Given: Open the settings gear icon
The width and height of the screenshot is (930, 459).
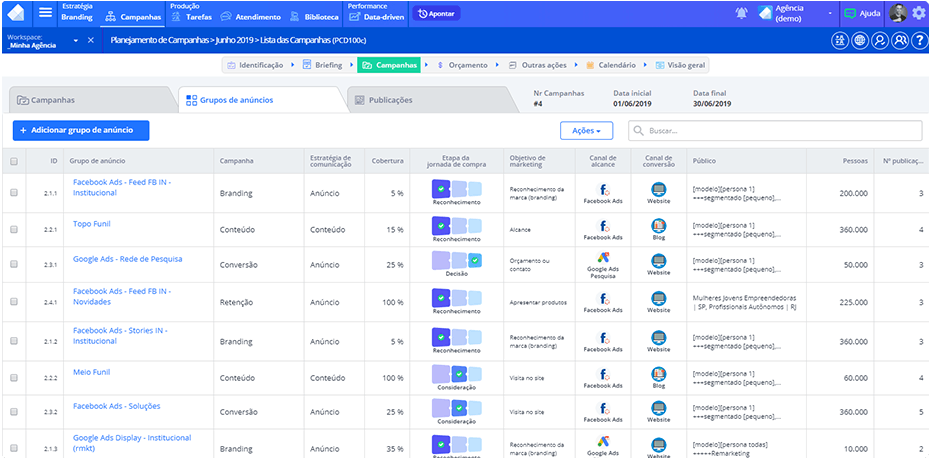Looking at the screenshot, I should tap(918, 13).
